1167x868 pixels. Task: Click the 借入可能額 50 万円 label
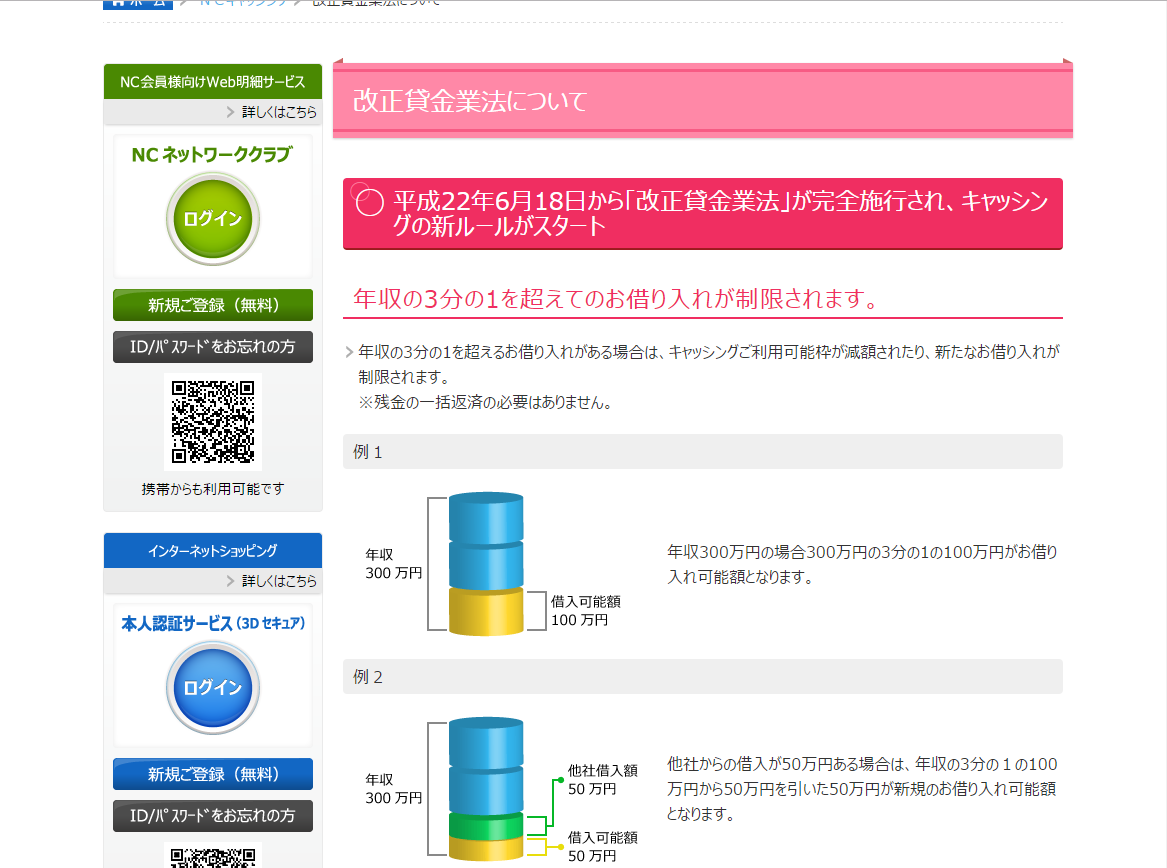[x=603, y=846]
